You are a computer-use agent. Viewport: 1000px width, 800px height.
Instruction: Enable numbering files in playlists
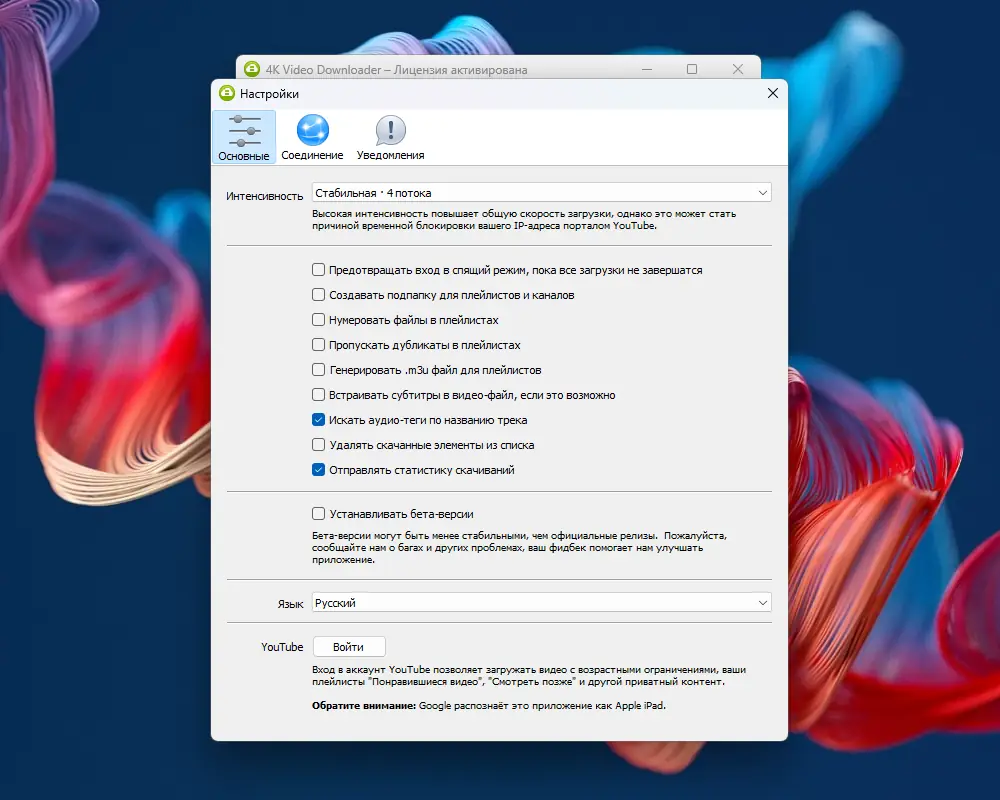click(x=319, y=320)
